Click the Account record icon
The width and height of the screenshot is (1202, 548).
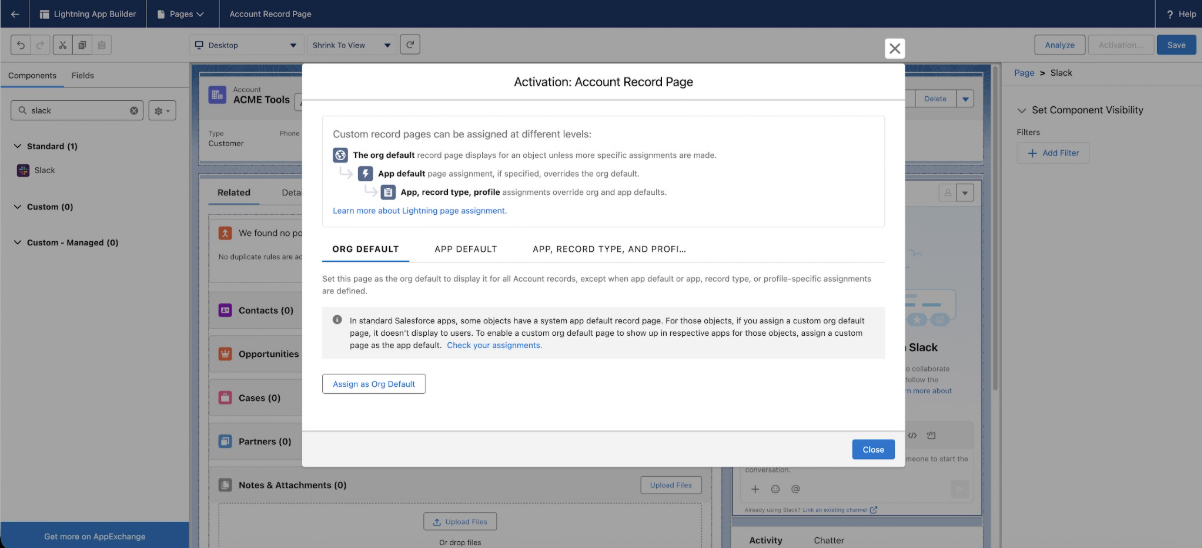217,94
